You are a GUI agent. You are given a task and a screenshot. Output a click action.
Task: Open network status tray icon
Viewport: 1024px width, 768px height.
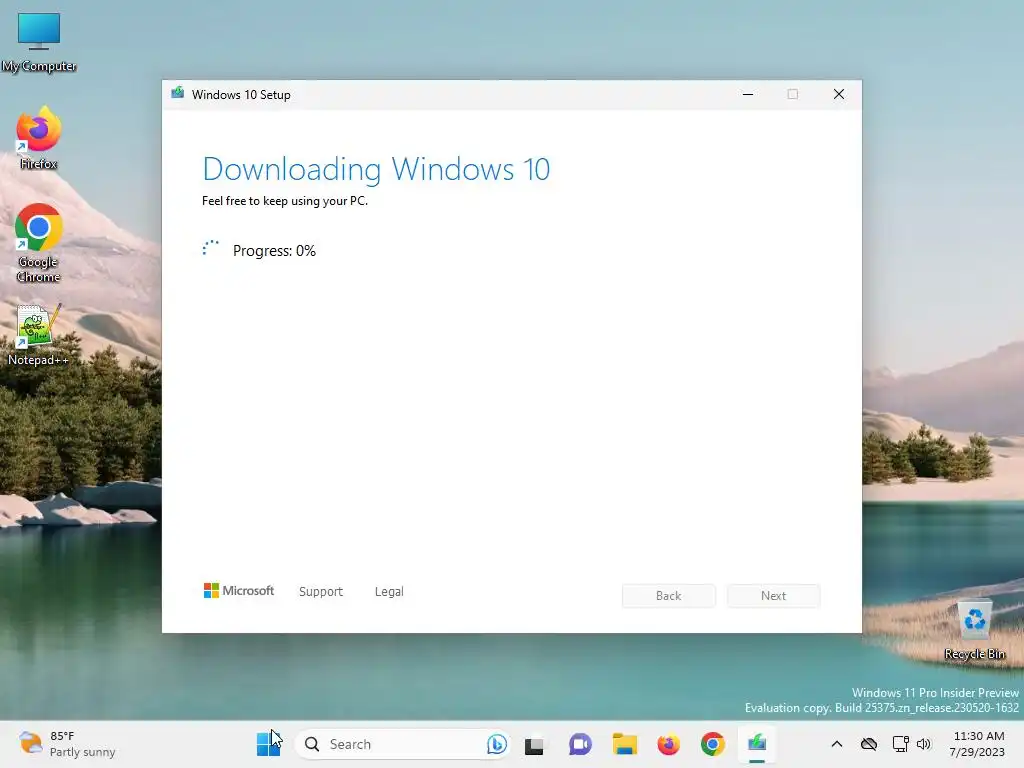point(901,744)
